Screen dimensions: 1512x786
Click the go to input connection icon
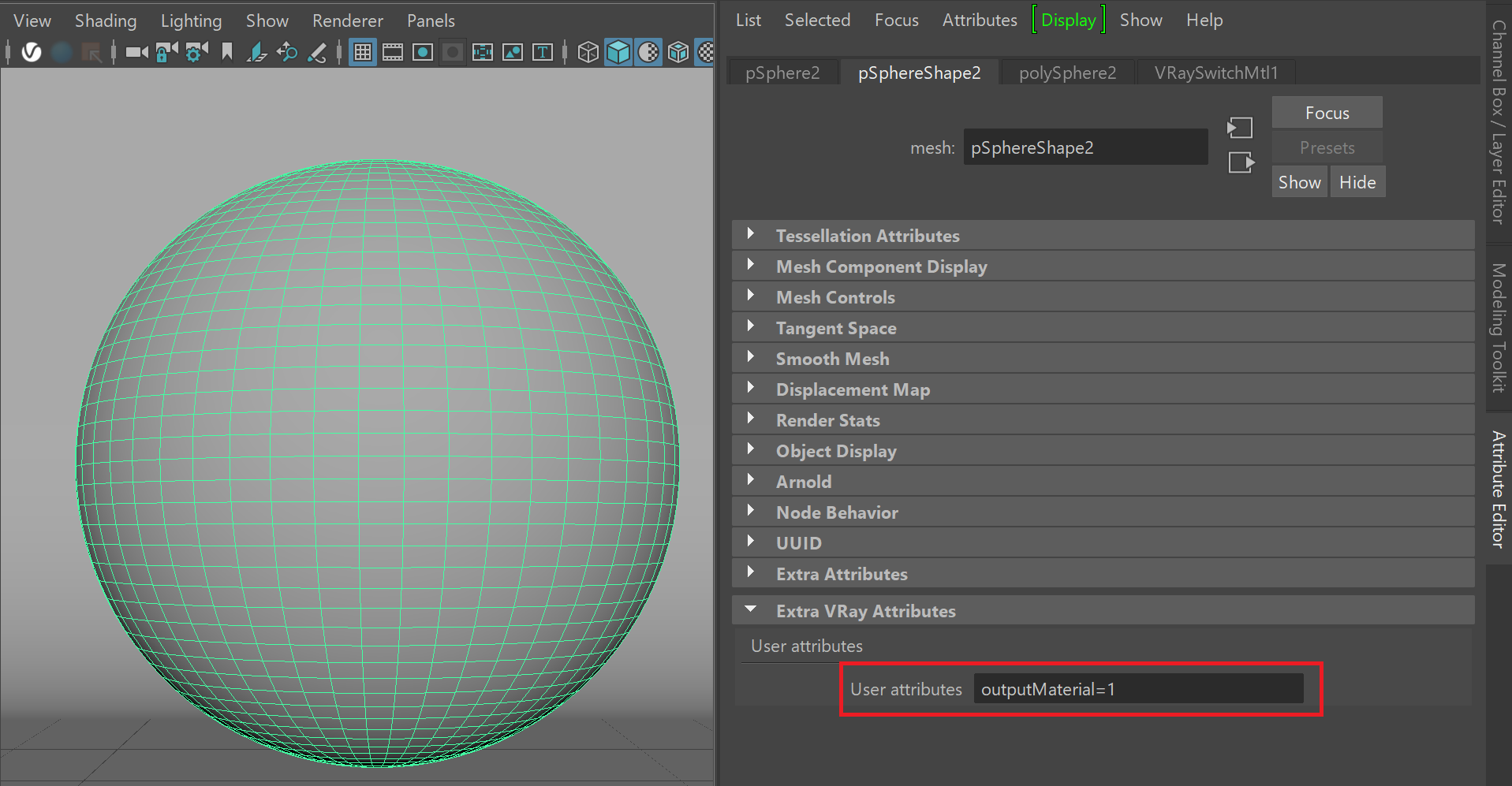point(1240,128)
